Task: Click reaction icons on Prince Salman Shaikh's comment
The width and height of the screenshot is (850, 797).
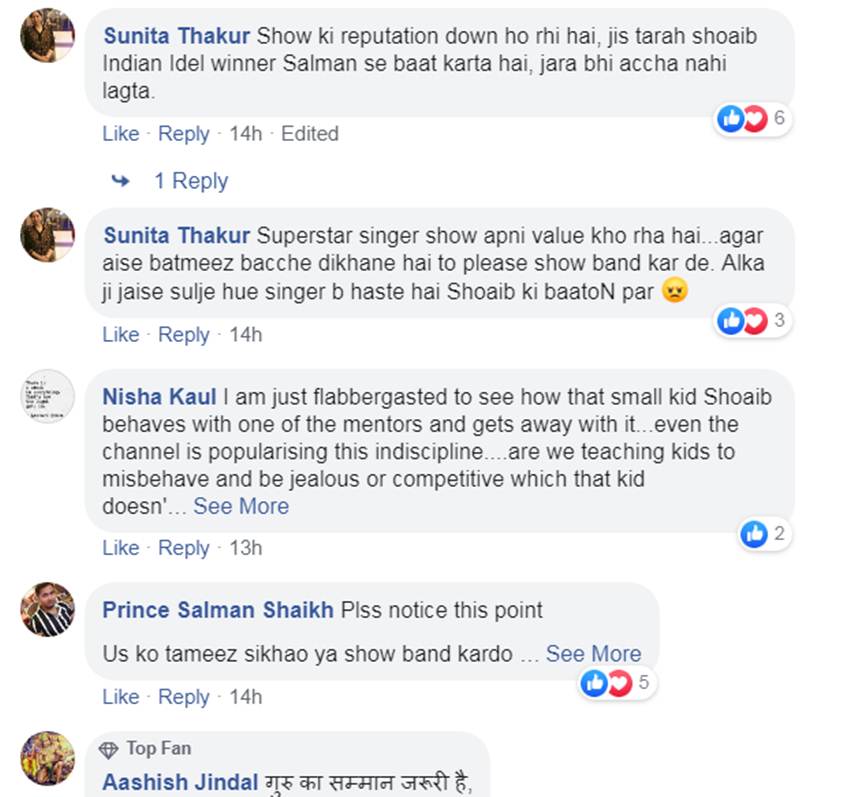Action: pos(606,683)
